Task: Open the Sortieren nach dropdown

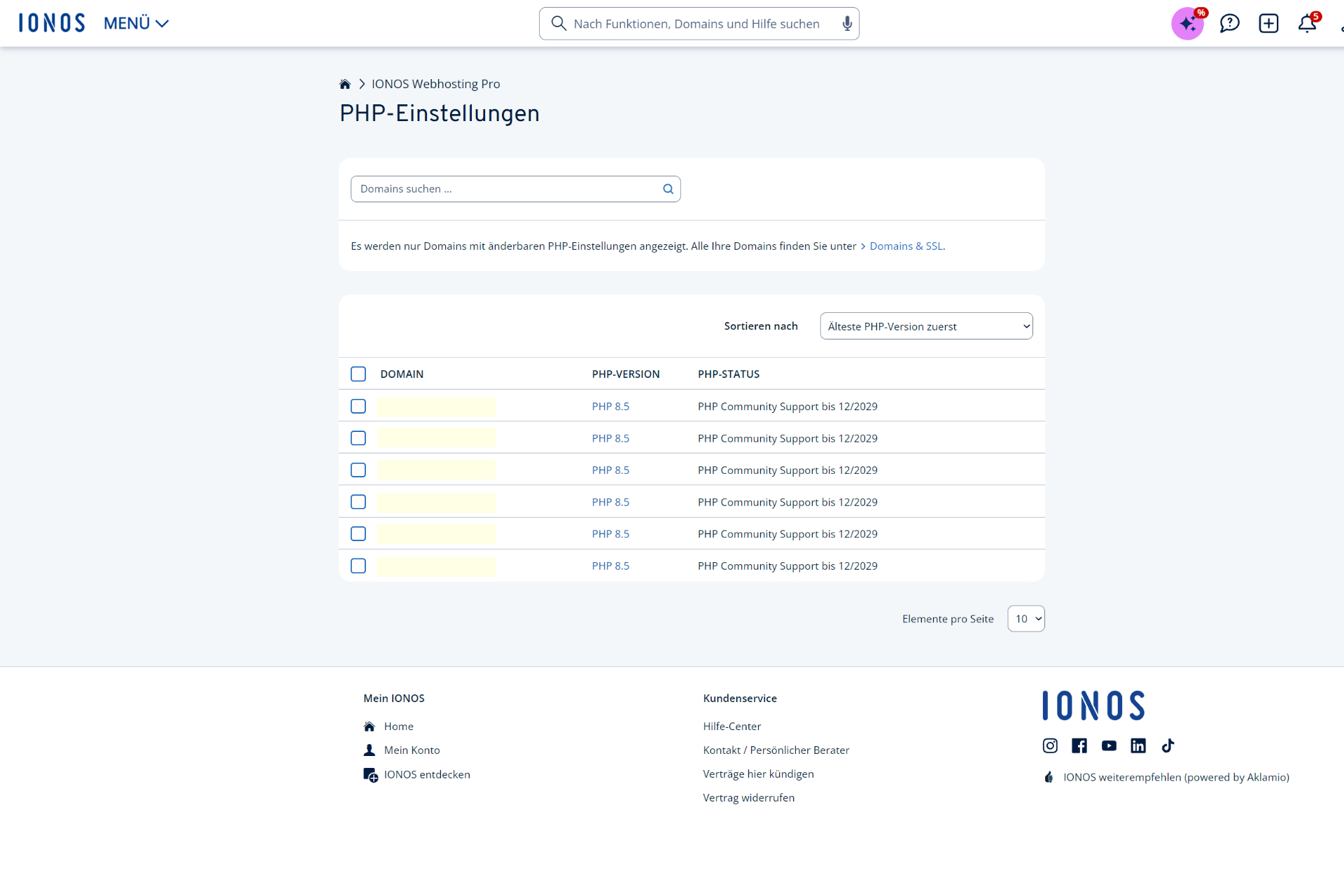Action: [x=926, y=326]
